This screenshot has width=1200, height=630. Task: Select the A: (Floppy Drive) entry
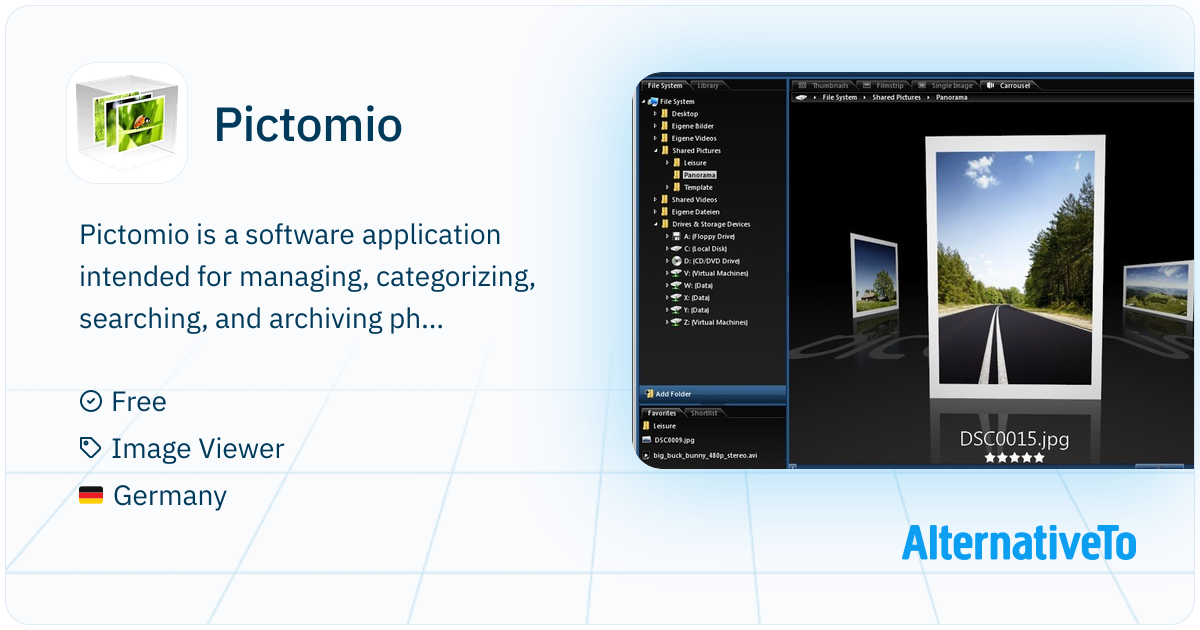(x=709, y=236)
